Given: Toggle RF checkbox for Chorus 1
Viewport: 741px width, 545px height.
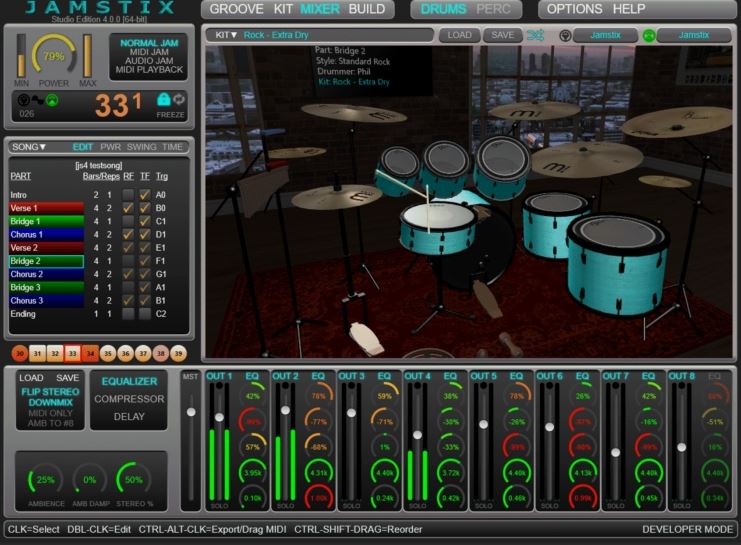Looking at the screenshot, I should (128, 234).
